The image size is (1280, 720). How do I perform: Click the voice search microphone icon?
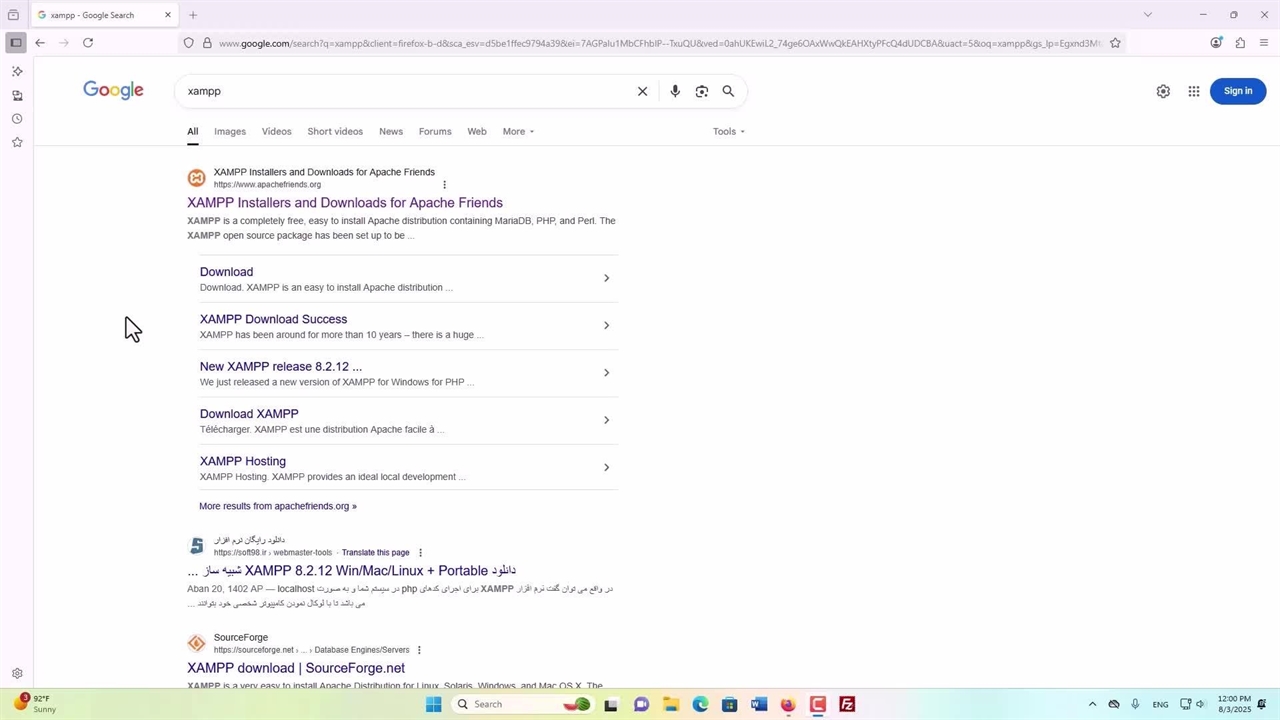[x=675, y=91]
